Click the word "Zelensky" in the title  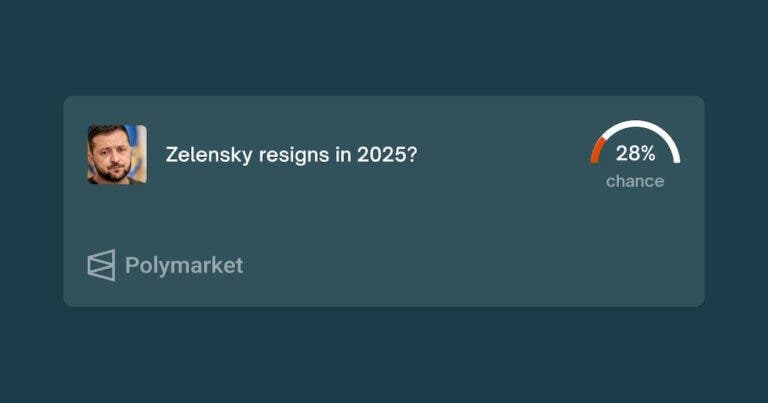(x=209, y=155)
